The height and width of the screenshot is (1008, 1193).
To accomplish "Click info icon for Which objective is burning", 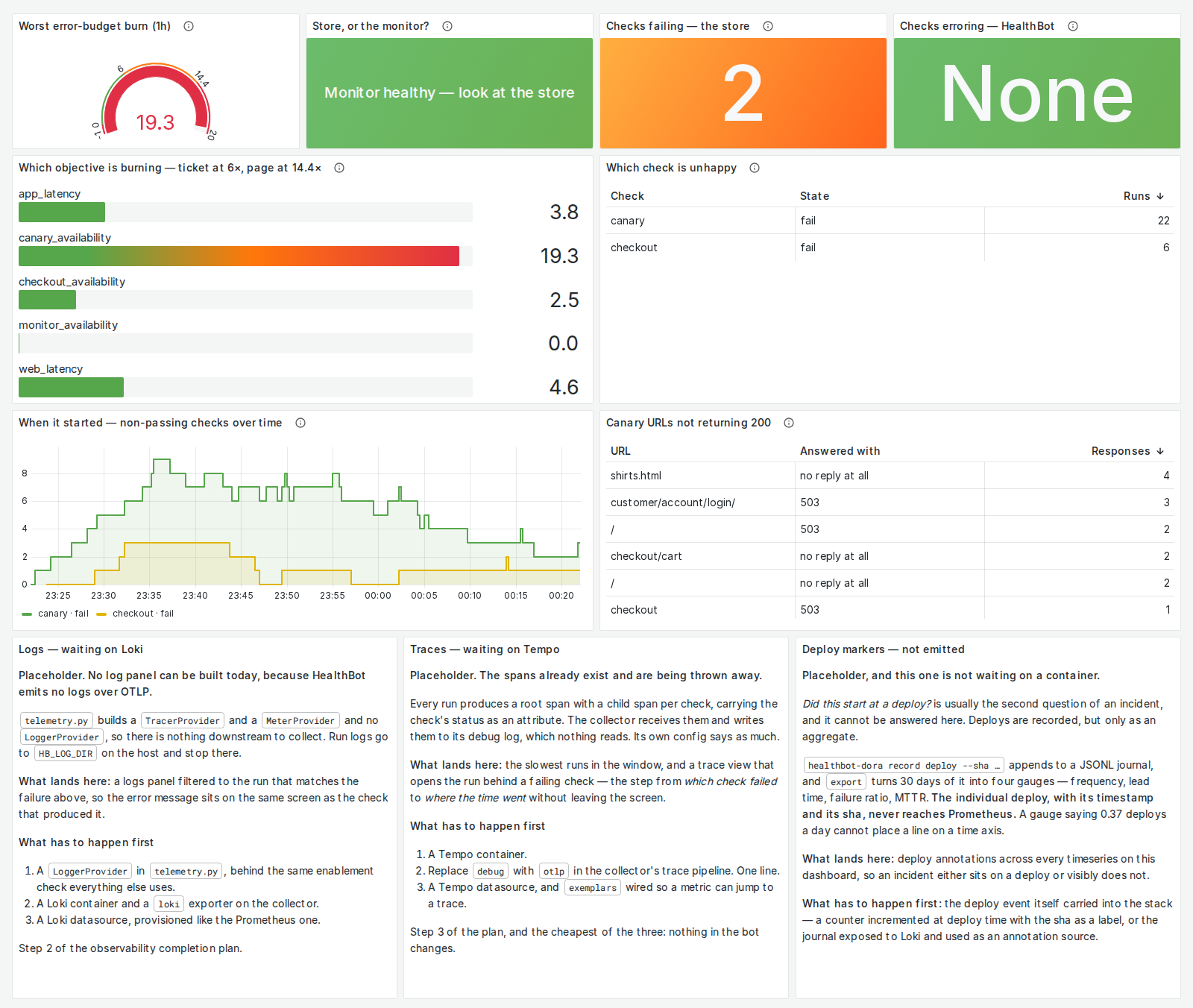I will coord(339,168).
